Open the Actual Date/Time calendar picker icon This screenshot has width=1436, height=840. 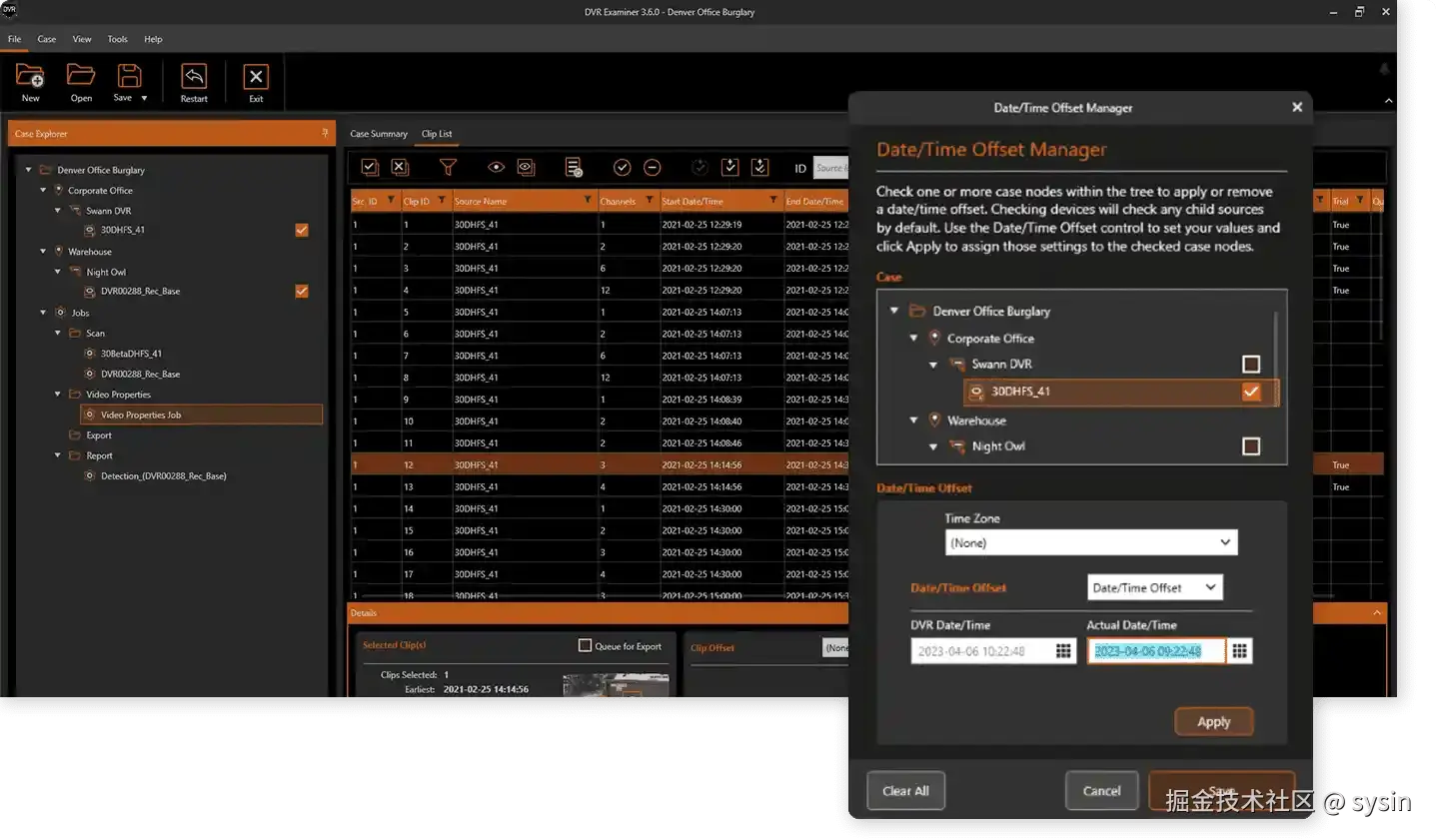click(x=1239, y=651)
